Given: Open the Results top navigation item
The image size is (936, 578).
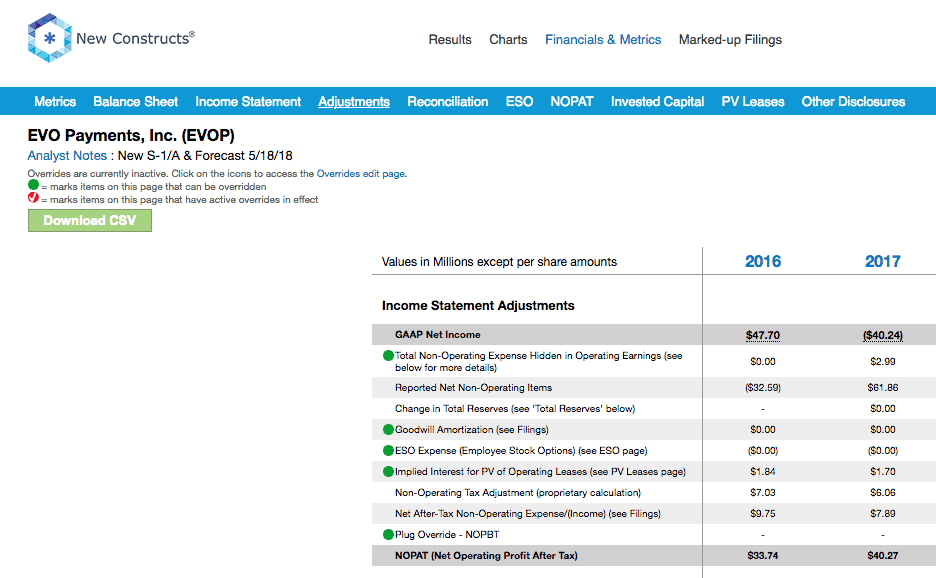Looking at the screenshot, I should pos(450,39).
